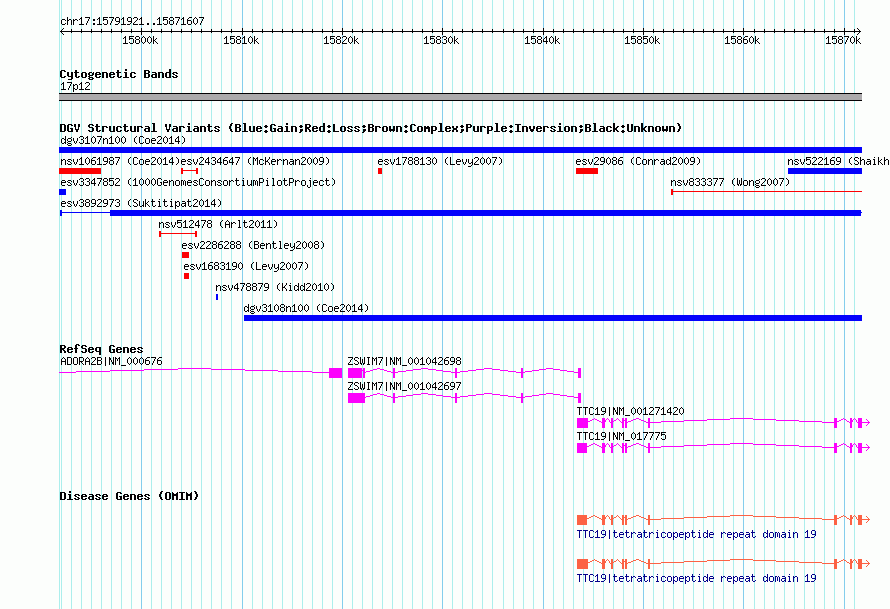
Task: Click the chr17:15791921..15871607 coordinate label
Action: (x=132, y=21)
